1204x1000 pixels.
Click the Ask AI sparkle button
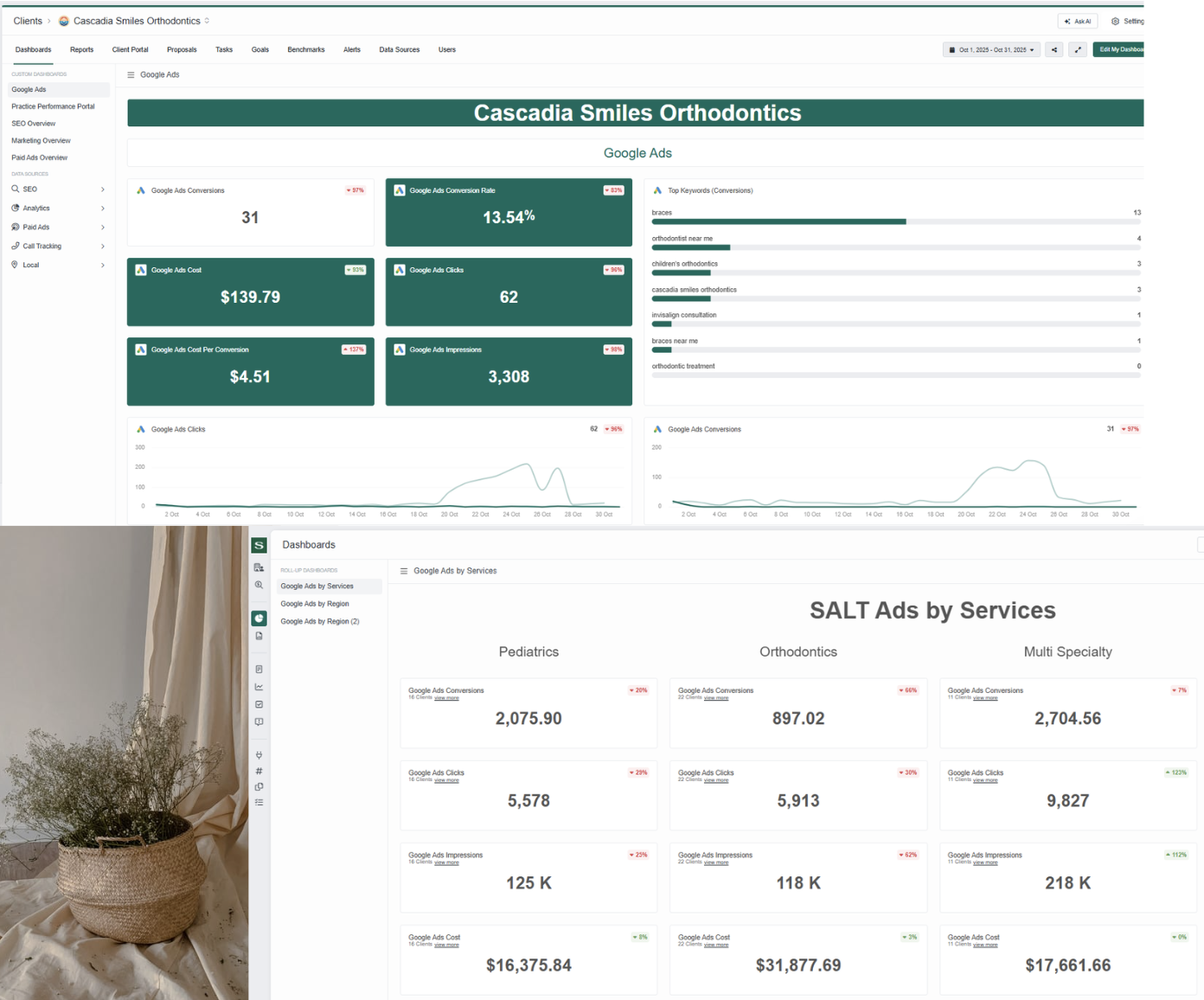pyautogui.click(x=1078, y=21)
